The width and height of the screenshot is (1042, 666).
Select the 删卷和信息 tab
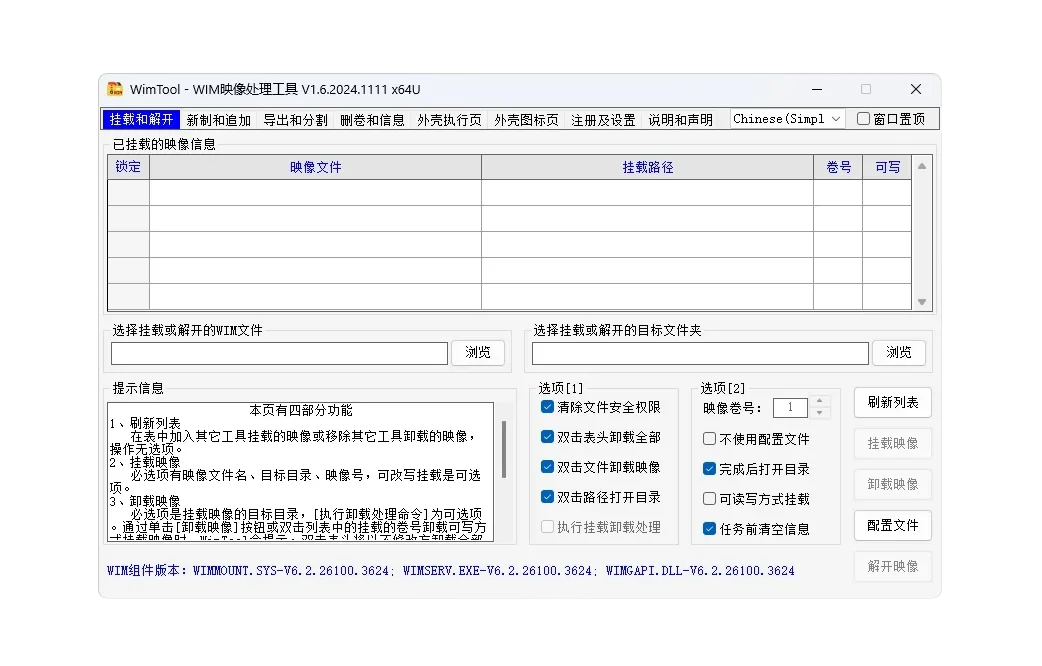(x=372, y=120)
